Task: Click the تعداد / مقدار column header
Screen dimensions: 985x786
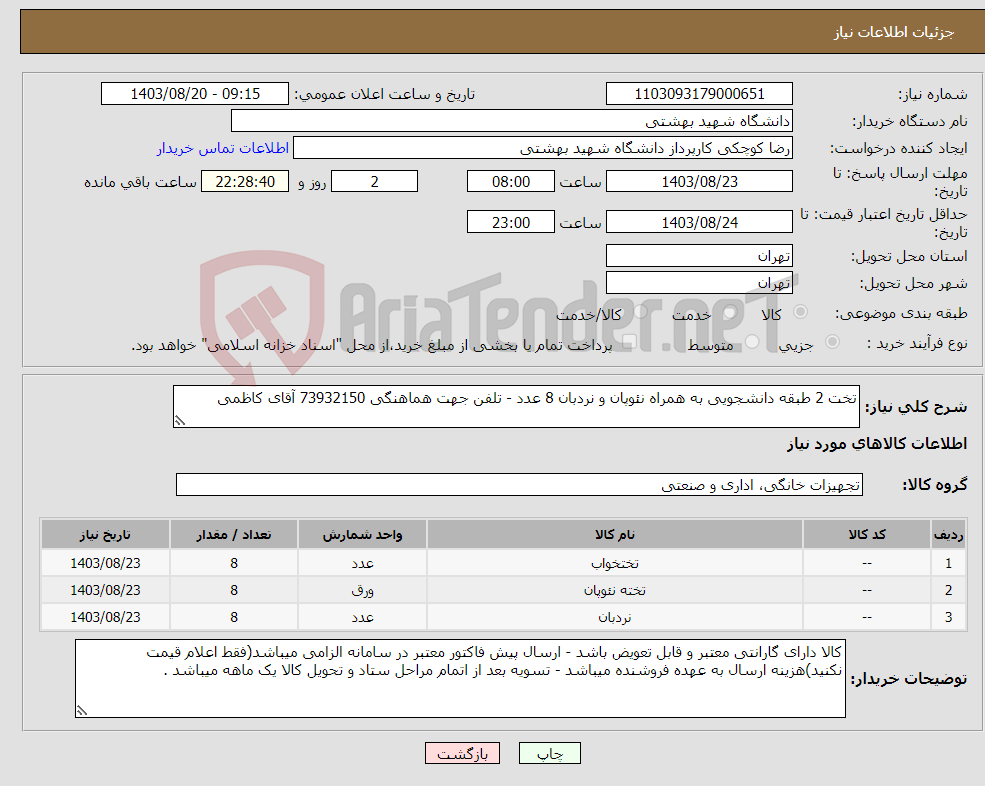Action: click(234, 535)
